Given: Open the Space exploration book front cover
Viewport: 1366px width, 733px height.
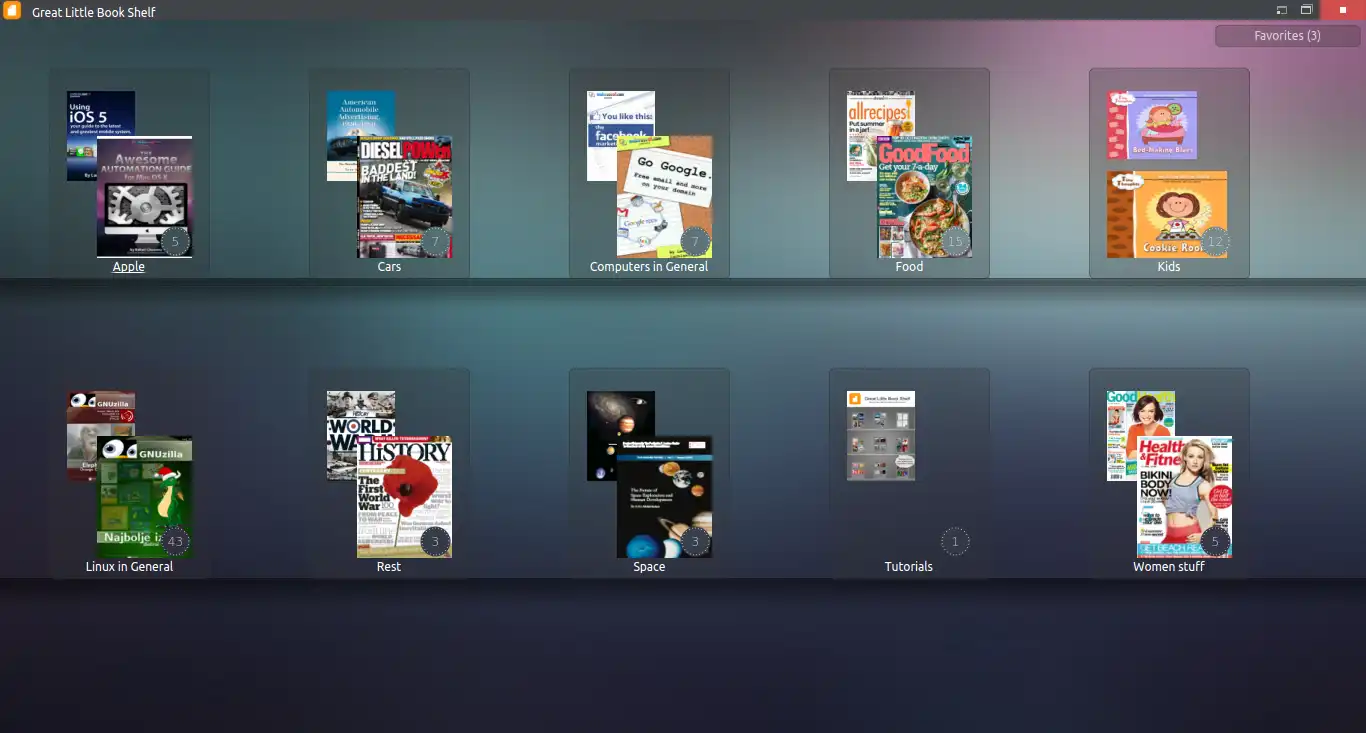Looking at the screenshot, I should tap(665, 497).
